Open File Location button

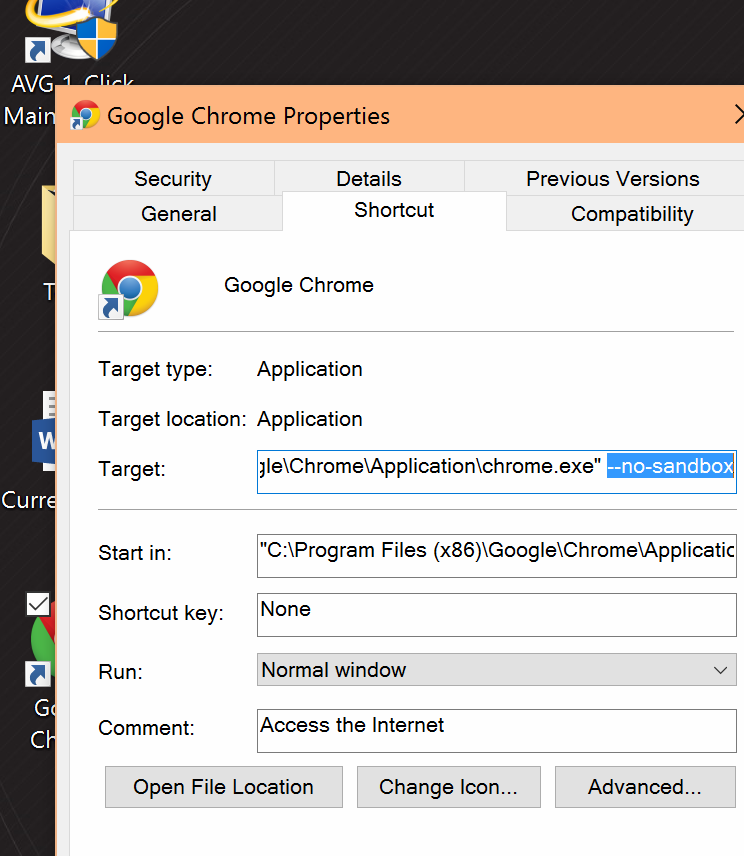click(224, 787)
